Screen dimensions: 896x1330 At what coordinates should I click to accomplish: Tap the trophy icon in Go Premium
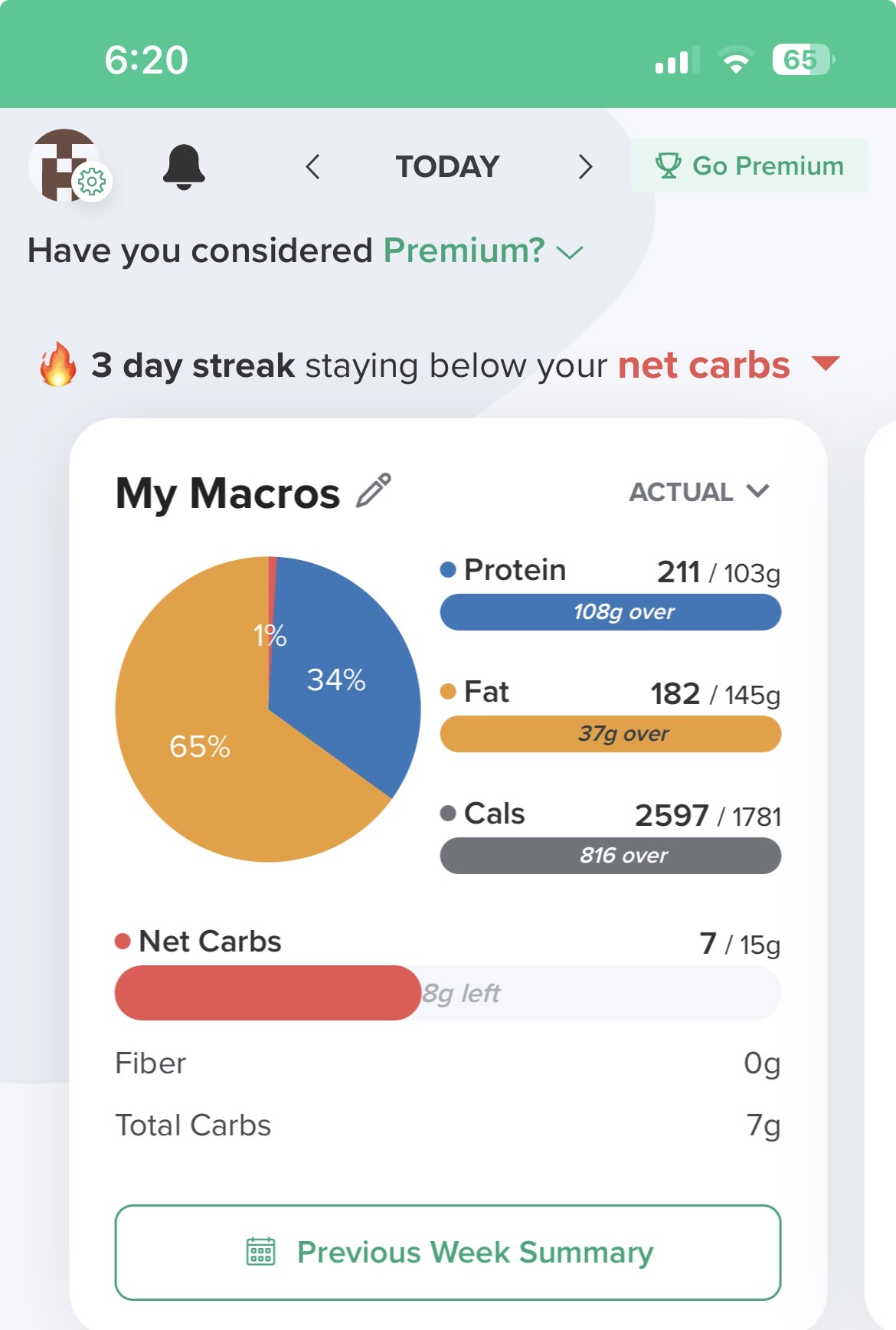(x=668, y=165)
